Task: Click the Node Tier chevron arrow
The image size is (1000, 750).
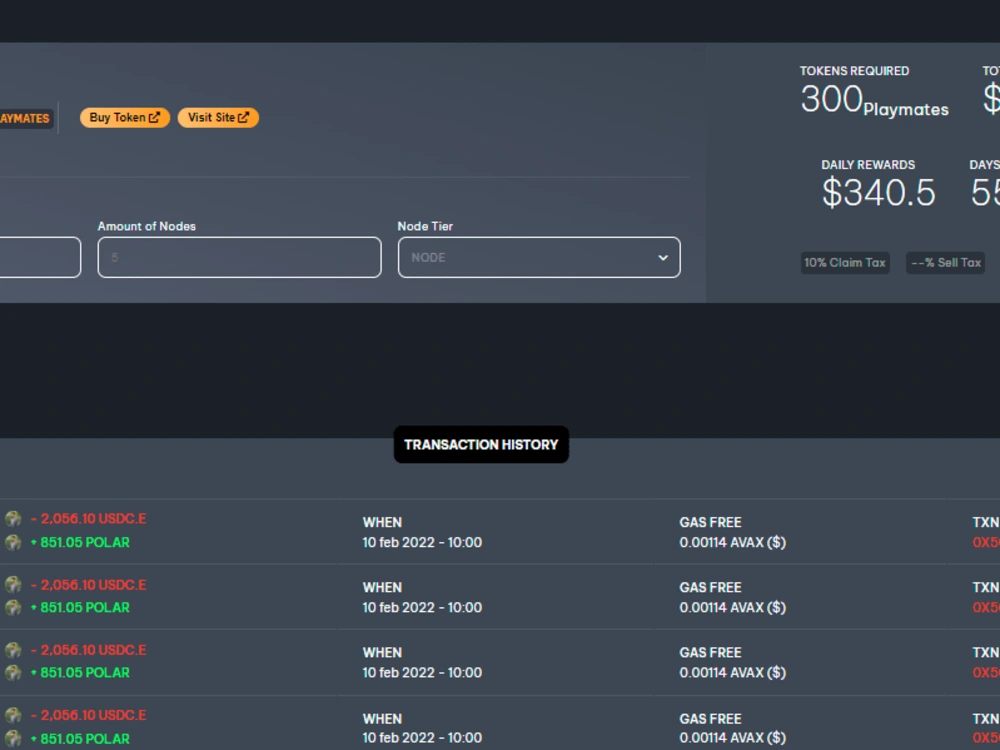Action: coord(663,258)
